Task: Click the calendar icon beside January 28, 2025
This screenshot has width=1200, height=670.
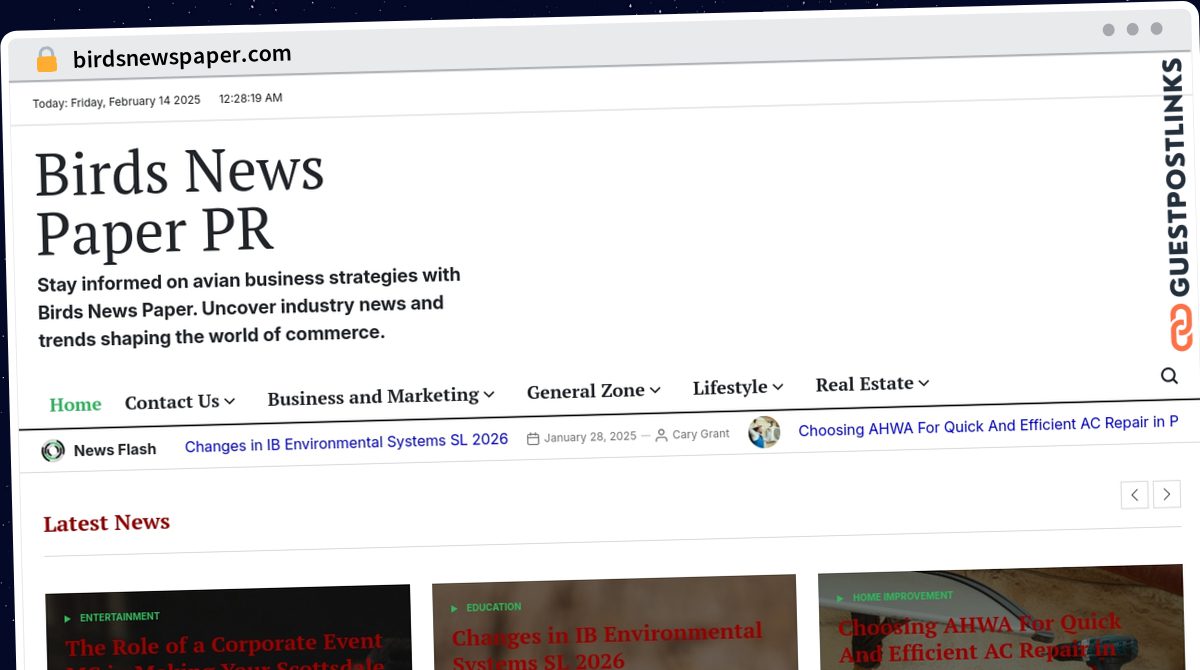Action: coord(533,438)
